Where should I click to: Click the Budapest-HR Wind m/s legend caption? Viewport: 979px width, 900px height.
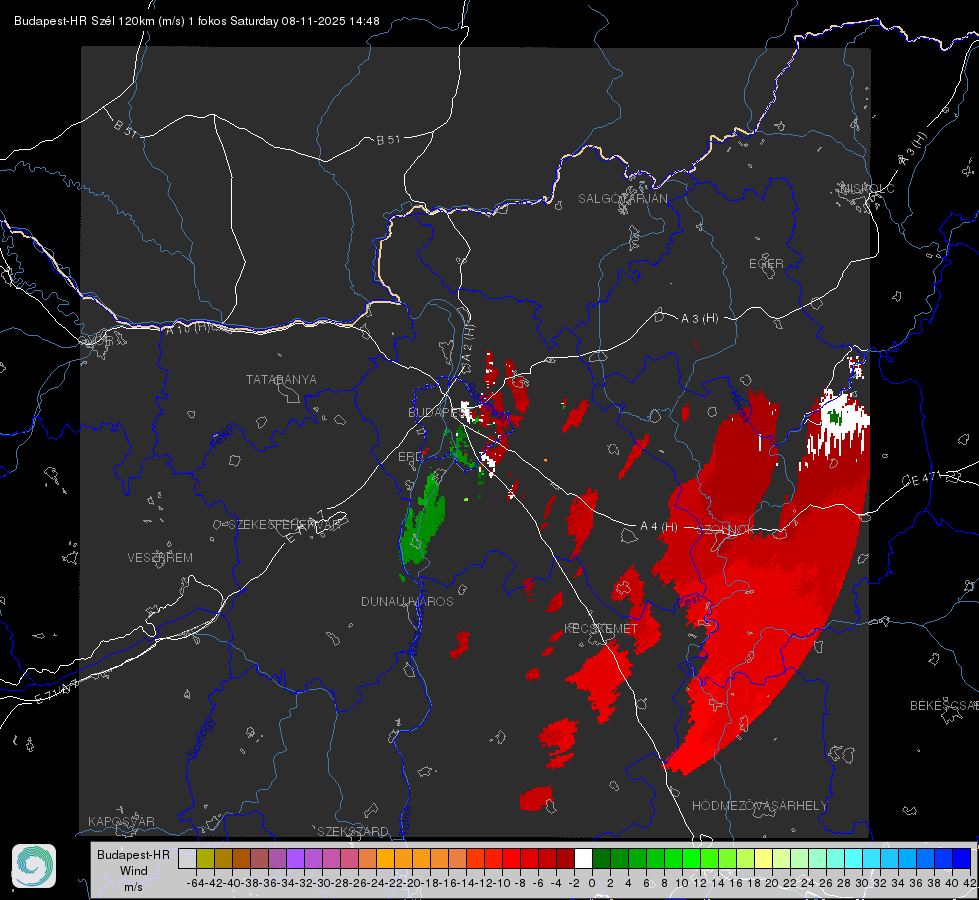point(134,871)
